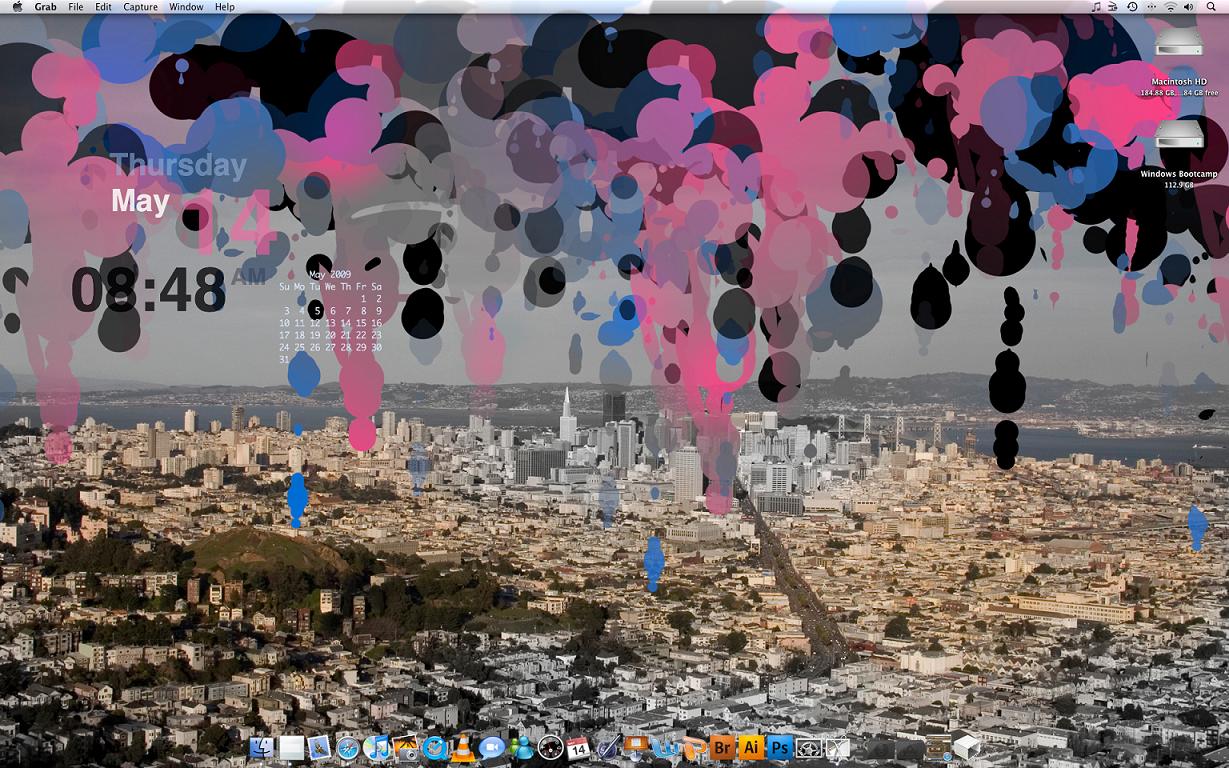This screenshot has height=768, width=1229.
Task: Click the 'Thursday' desktop label
Action: tap(179, 165)
